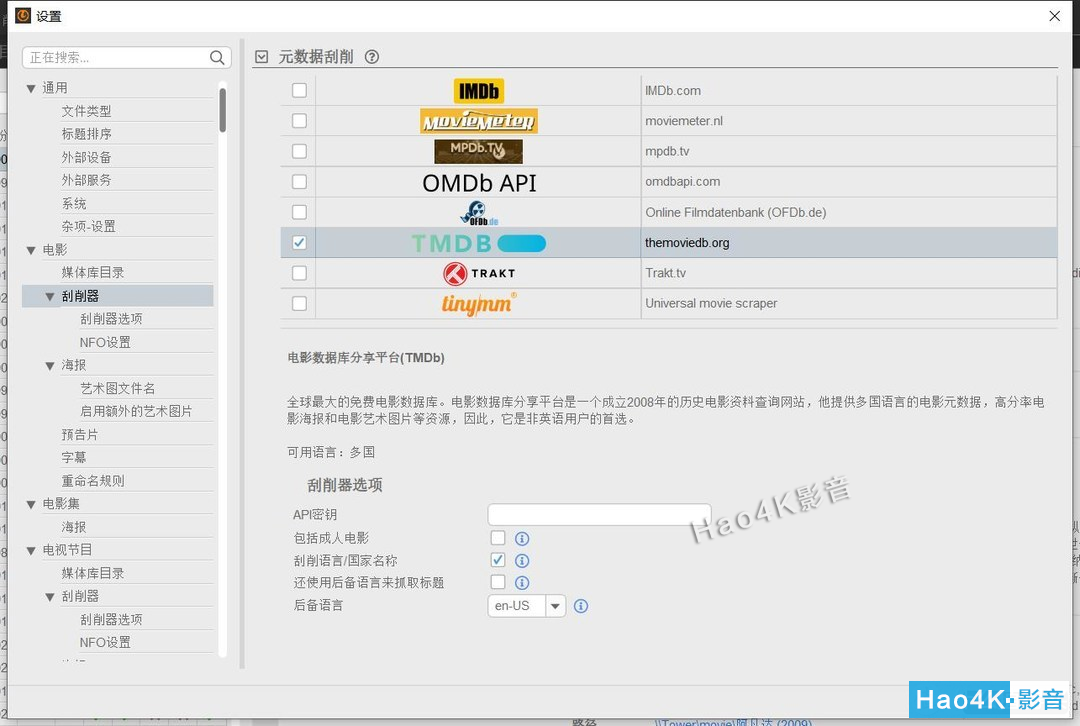
Task: Enable the Trakt.tv scraper checkbox
Action: point(299,273)
